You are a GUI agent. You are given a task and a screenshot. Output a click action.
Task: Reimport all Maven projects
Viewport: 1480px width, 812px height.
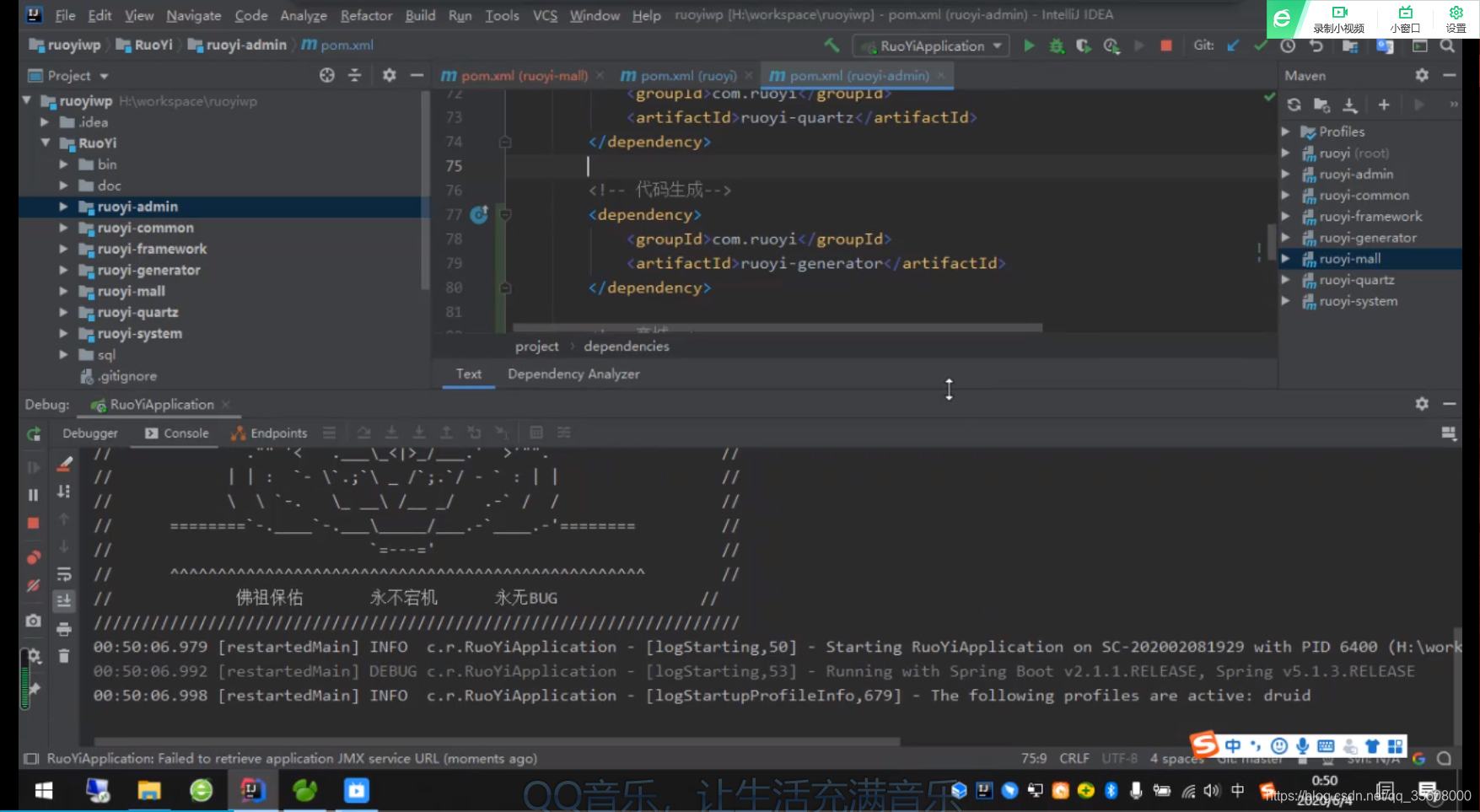1294,105
